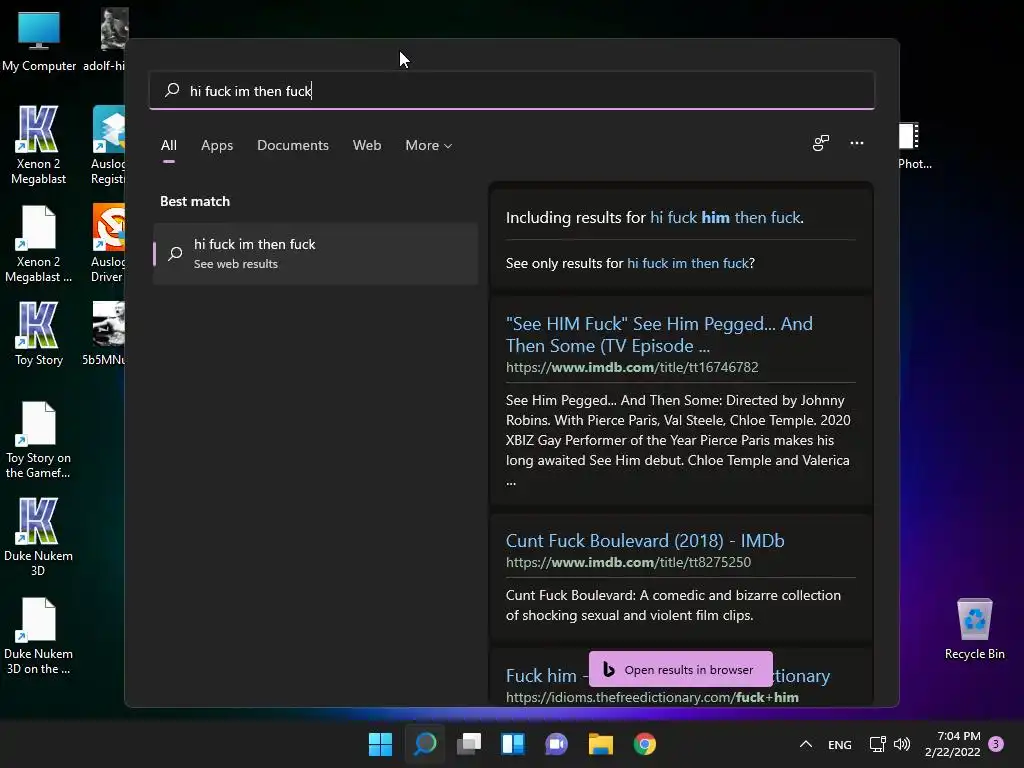
Task: Open the notifications badge showing 3
Action: tap(996, 744)
